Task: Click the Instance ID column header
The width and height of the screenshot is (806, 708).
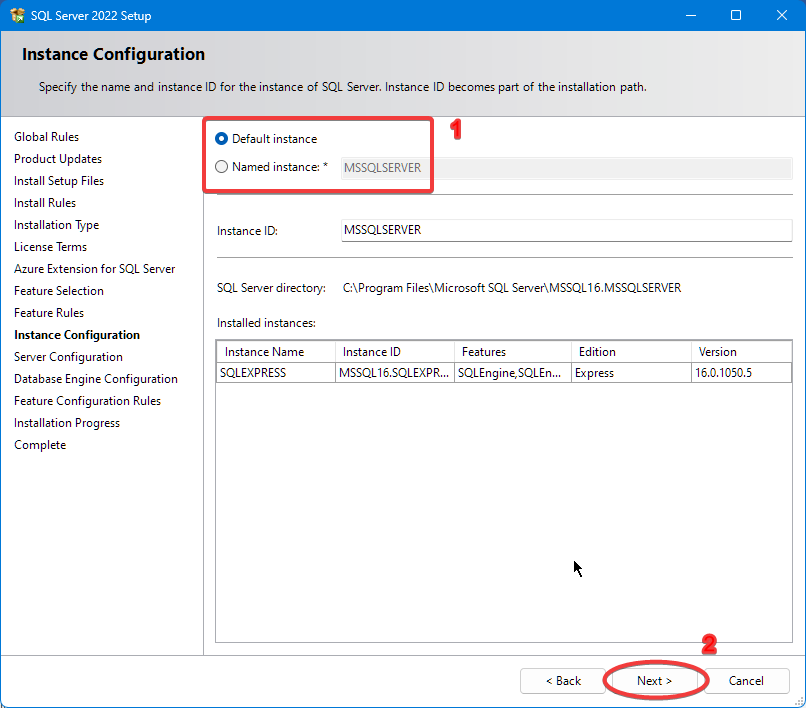Action: tap(395, 352)
